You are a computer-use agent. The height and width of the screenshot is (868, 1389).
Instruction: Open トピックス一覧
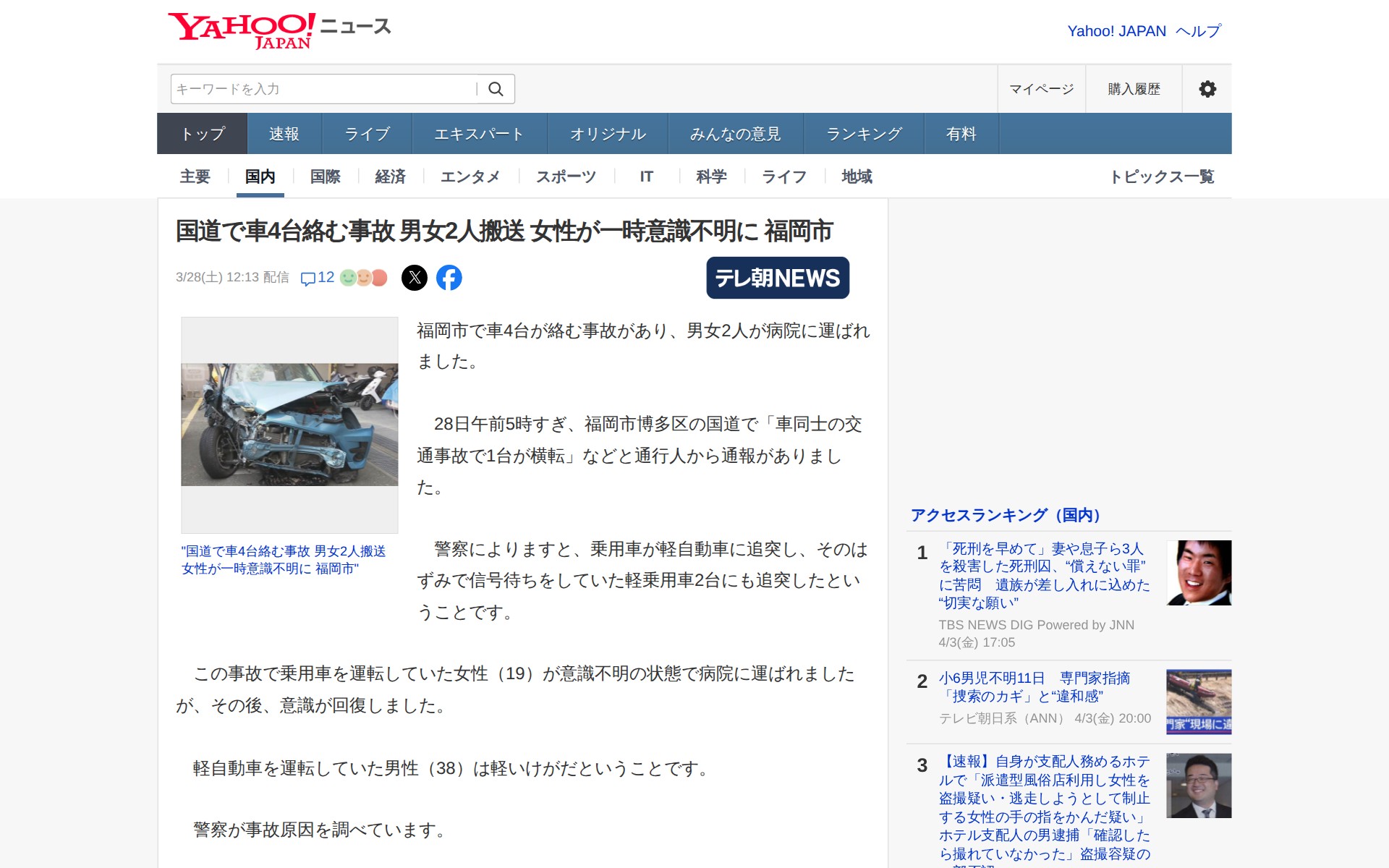click(1164, 176)
